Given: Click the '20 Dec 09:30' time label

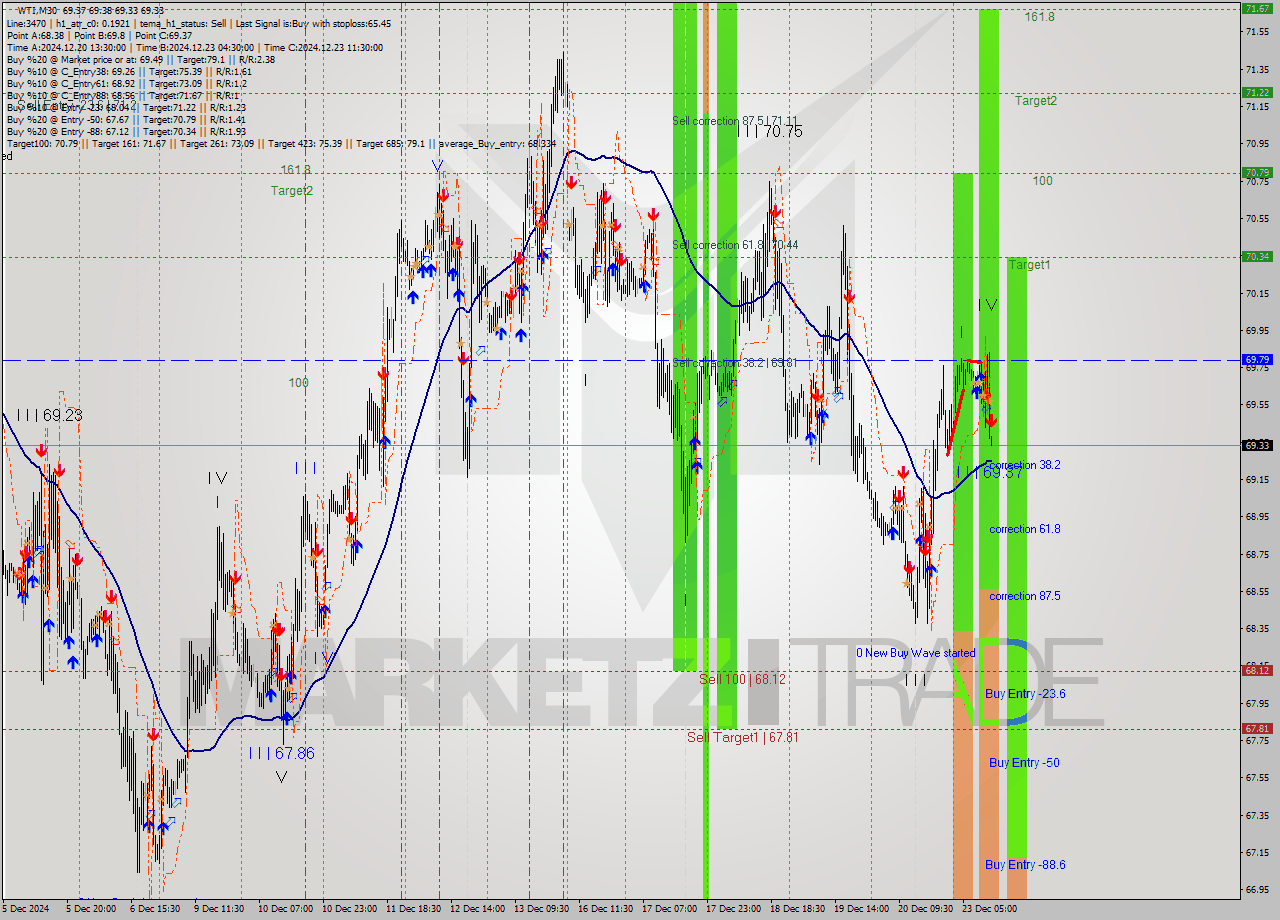Looking at the screenshot, I should (x=925, y=909).
